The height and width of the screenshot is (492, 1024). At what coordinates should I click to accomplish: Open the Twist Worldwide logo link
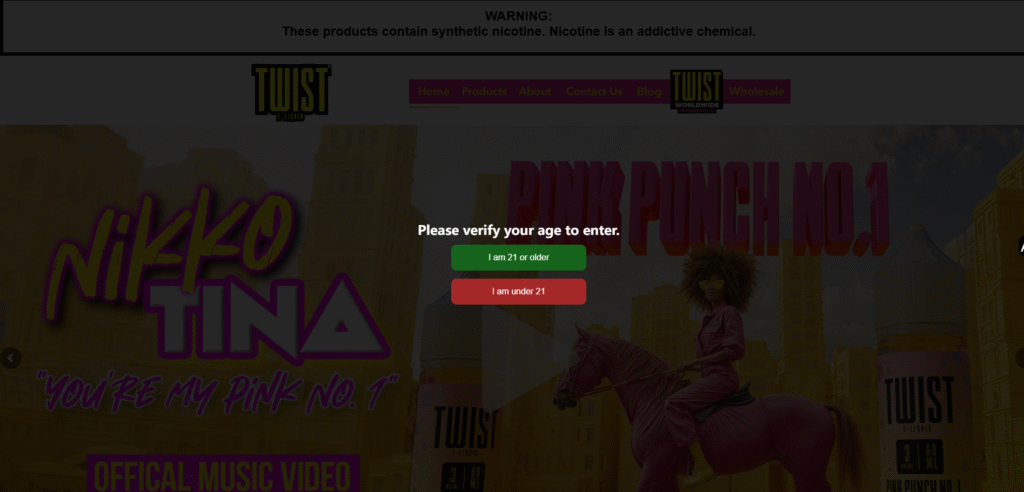point(696,91)
